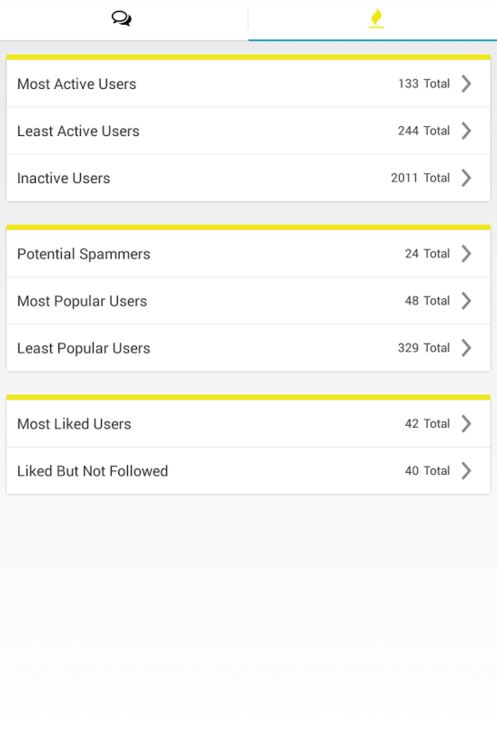Screen dimensions: 497x737
Task: Open Least Popular Users
Action: [x=248, y=348]
